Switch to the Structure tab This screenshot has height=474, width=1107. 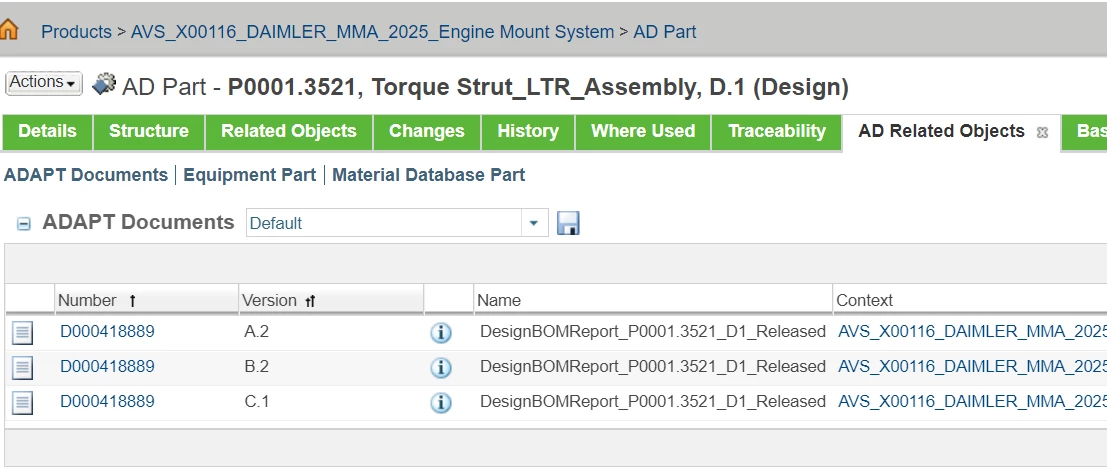pos(148,131)
